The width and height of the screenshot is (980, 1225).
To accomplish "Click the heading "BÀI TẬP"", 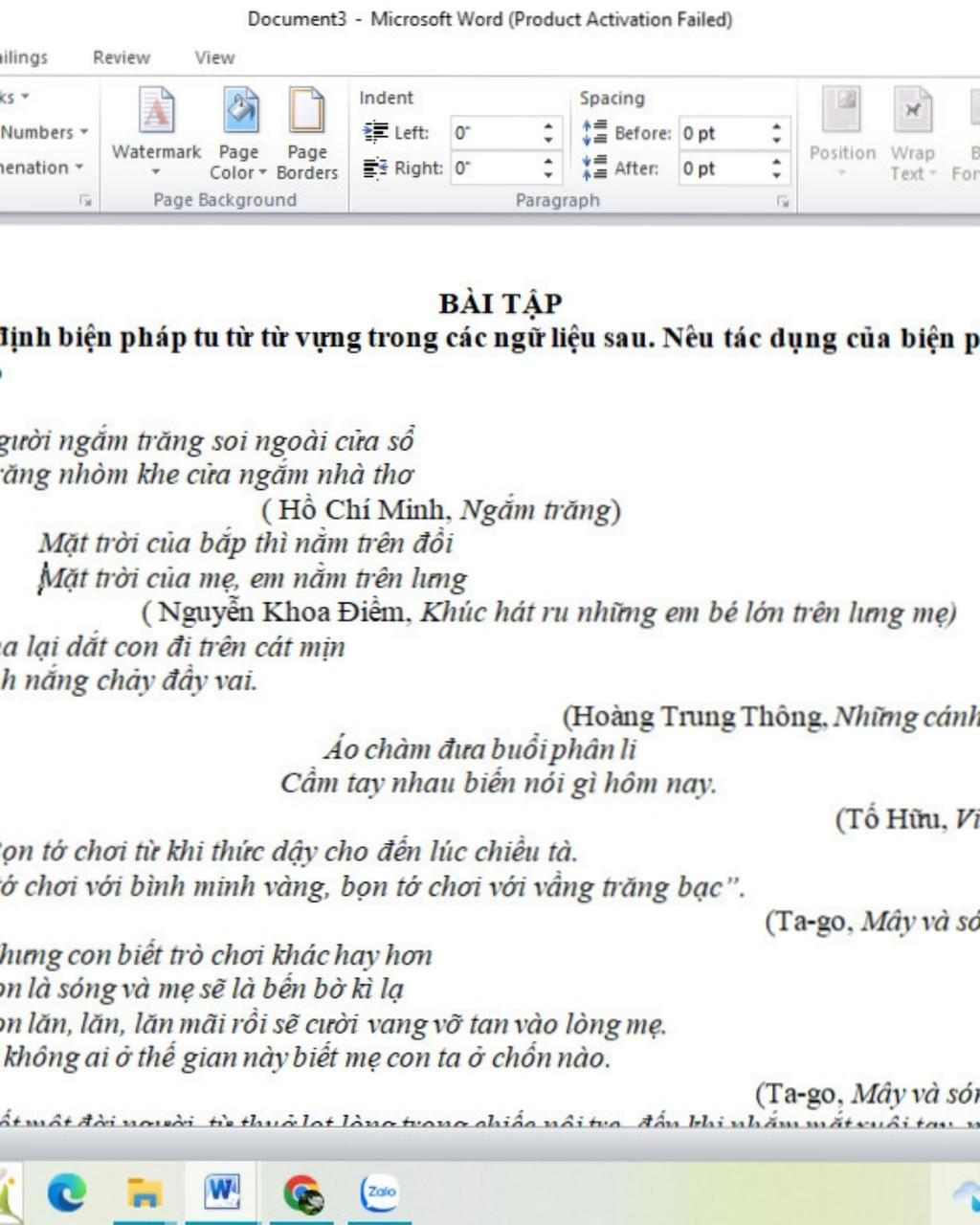I will [501, 303].
